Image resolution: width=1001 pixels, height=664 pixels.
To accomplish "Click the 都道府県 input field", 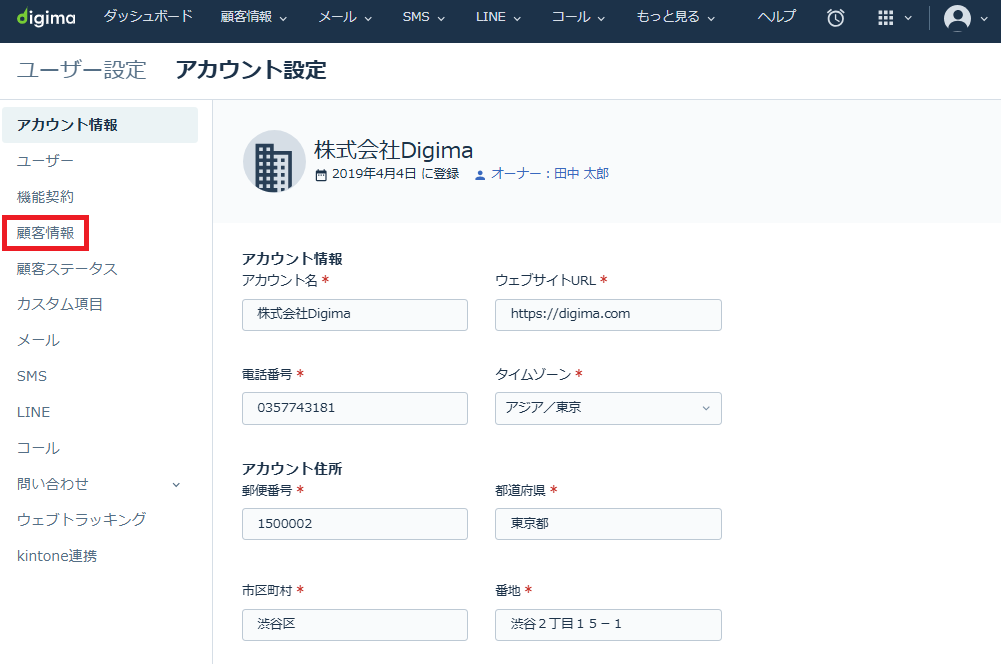I will point(608,524).
